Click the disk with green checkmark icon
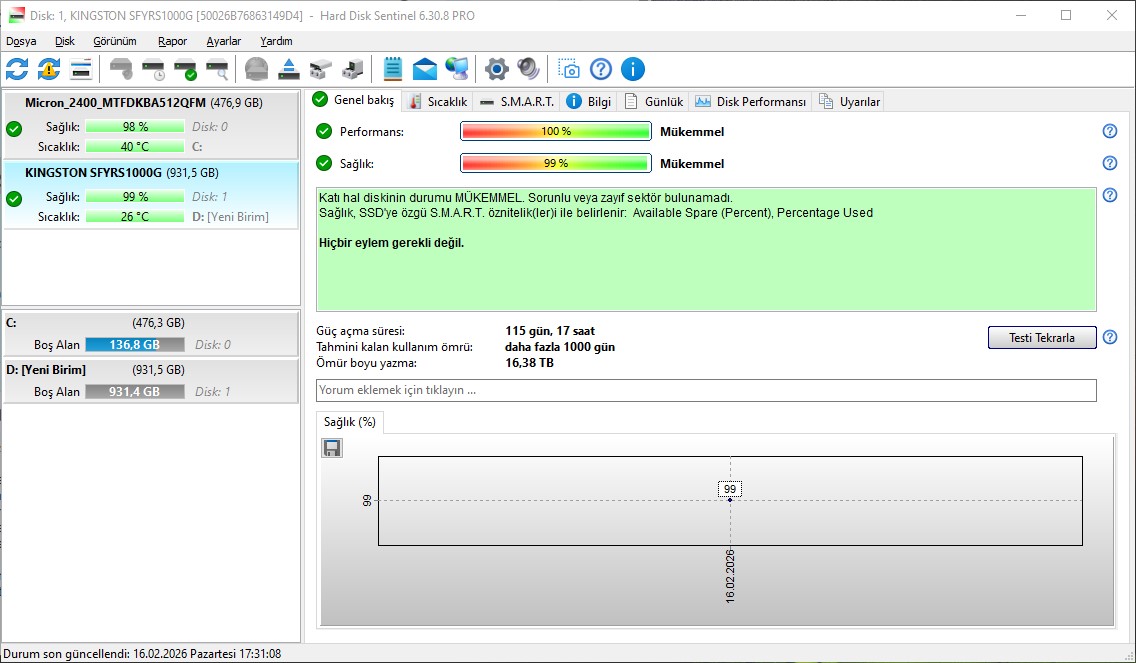 coord(185,69)
